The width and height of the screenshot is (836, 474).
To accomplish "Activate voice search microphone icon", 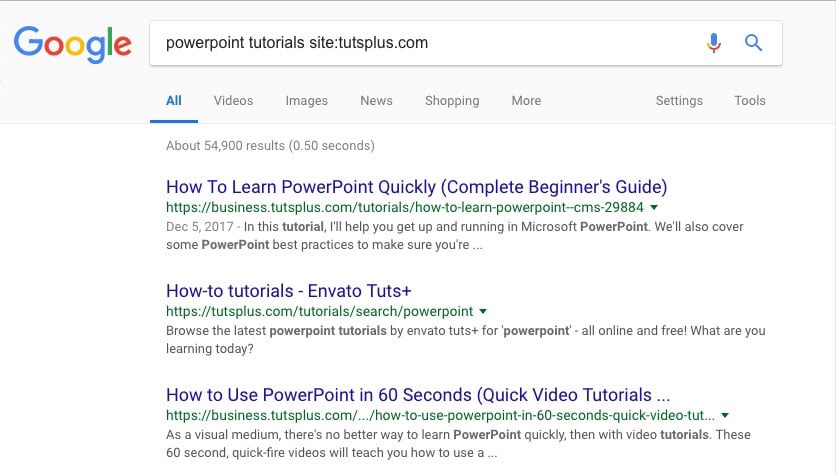I will pyautogui.click(x=714, y=43).
